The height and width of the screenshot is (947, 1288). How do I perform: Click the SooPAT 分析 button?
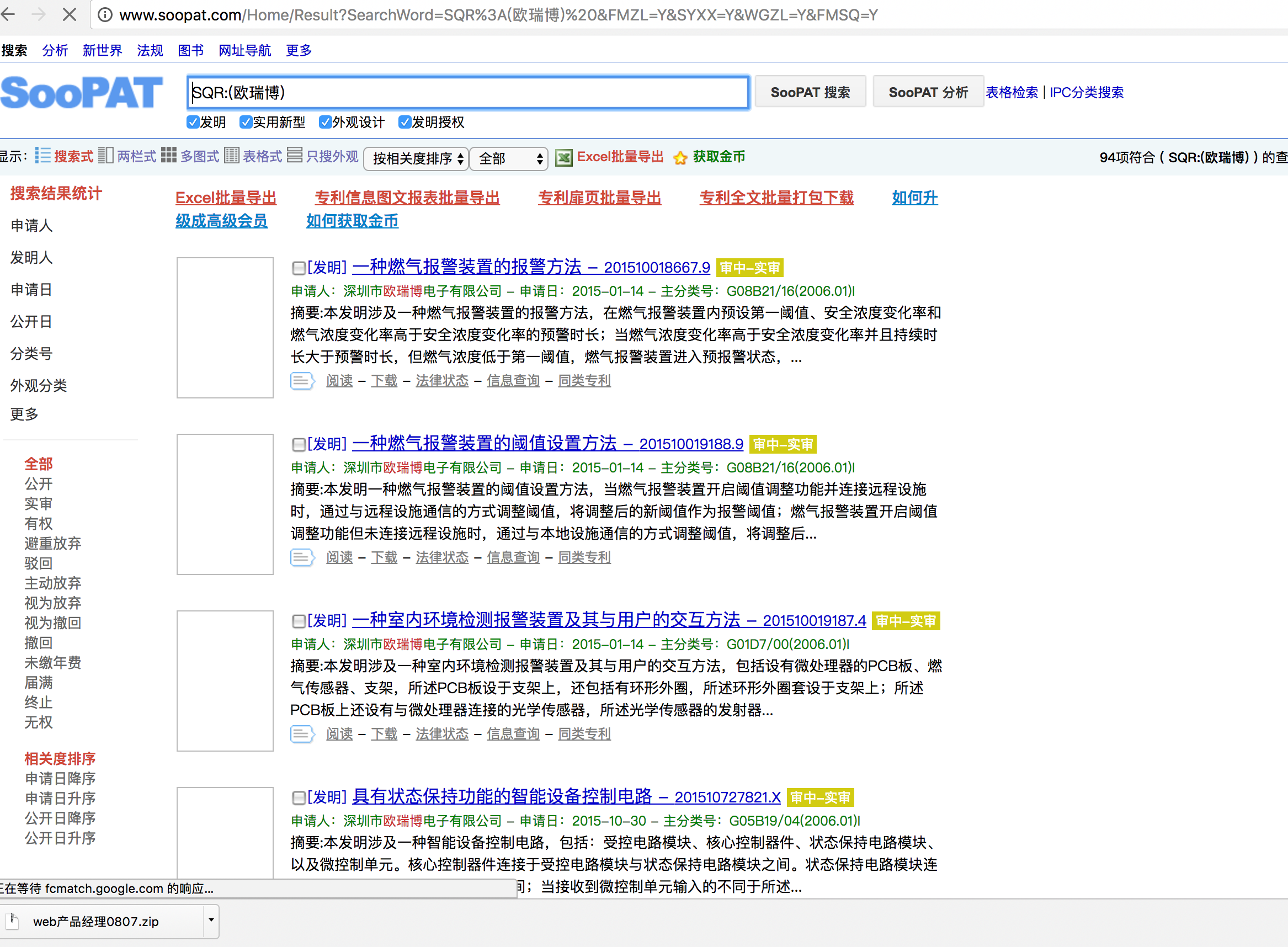pyautogui.click(x=928, y=92)
